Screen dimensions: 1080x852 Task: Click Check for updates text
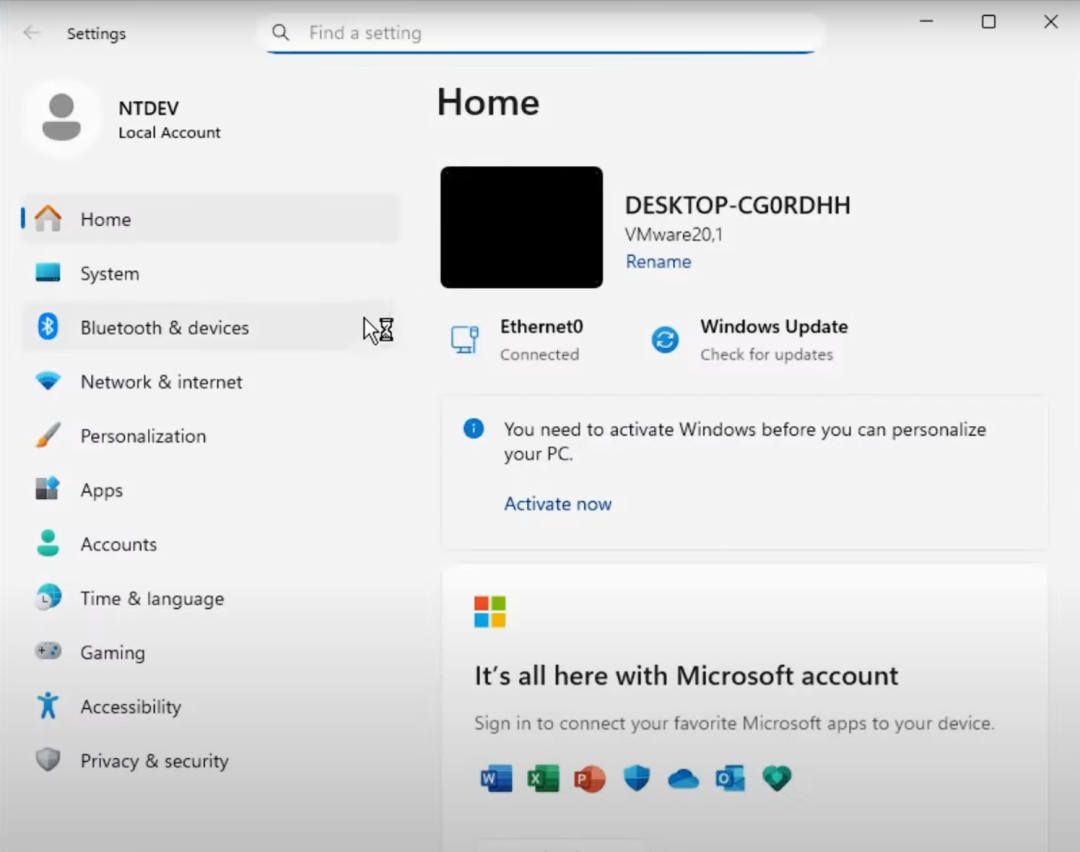coord(766,355)
